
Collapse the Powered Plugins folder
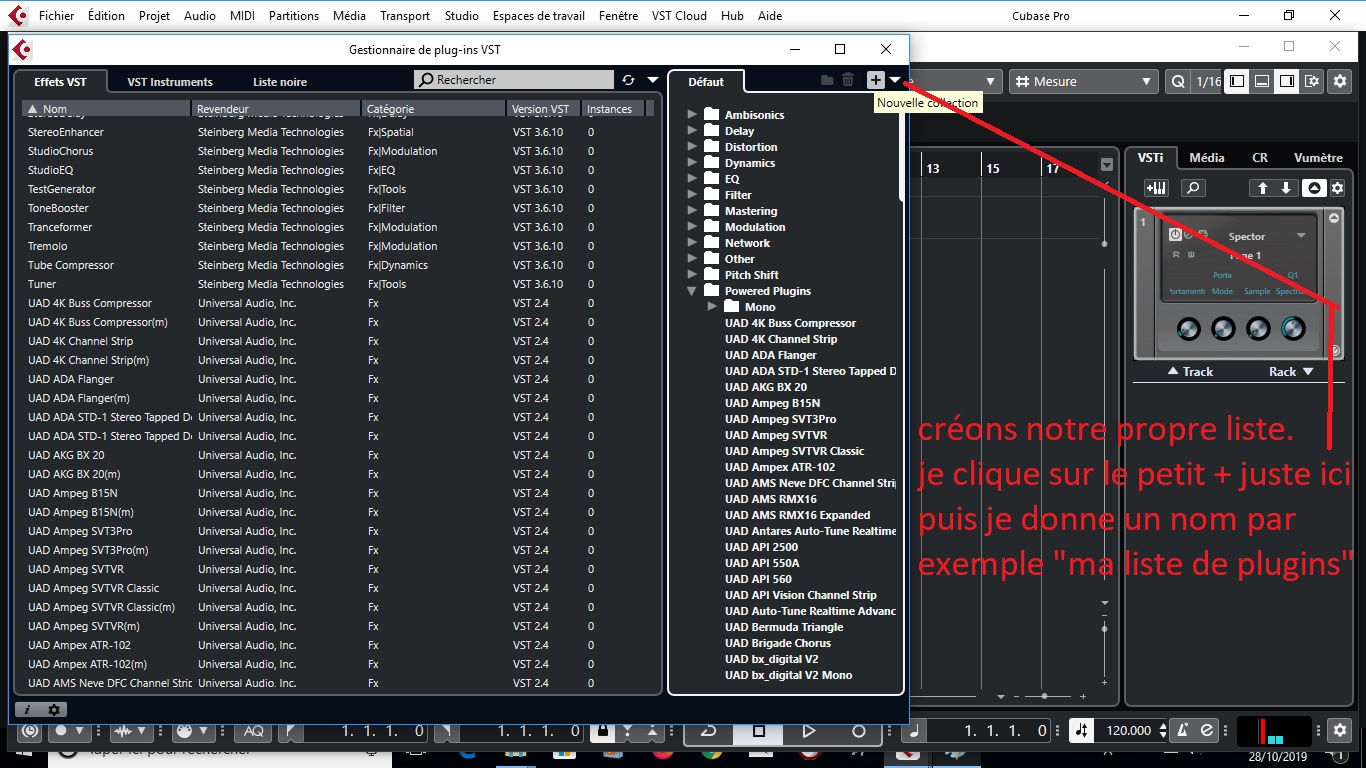pos(692,291)
